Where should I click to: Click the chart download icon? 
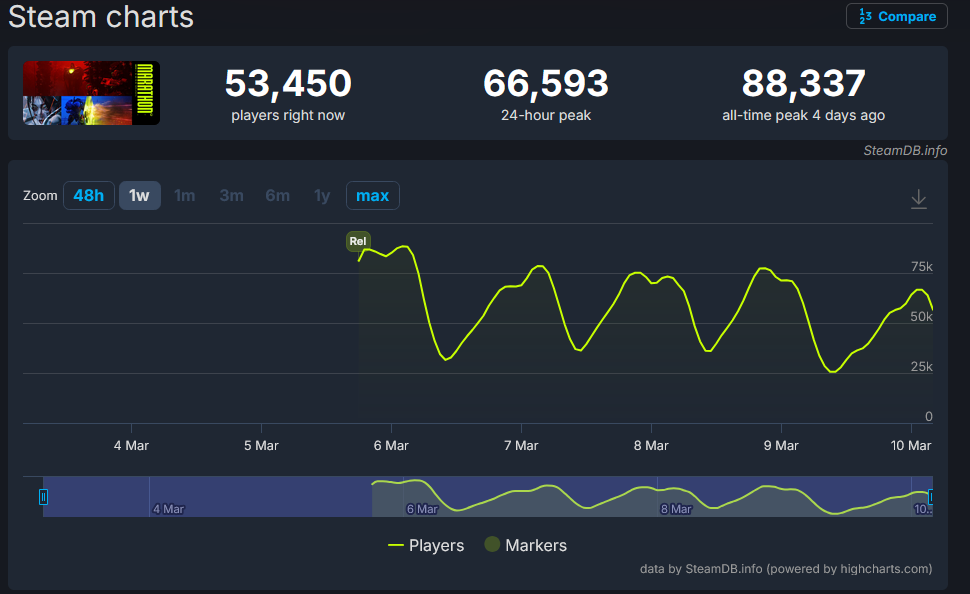click(x=919, y=199)
